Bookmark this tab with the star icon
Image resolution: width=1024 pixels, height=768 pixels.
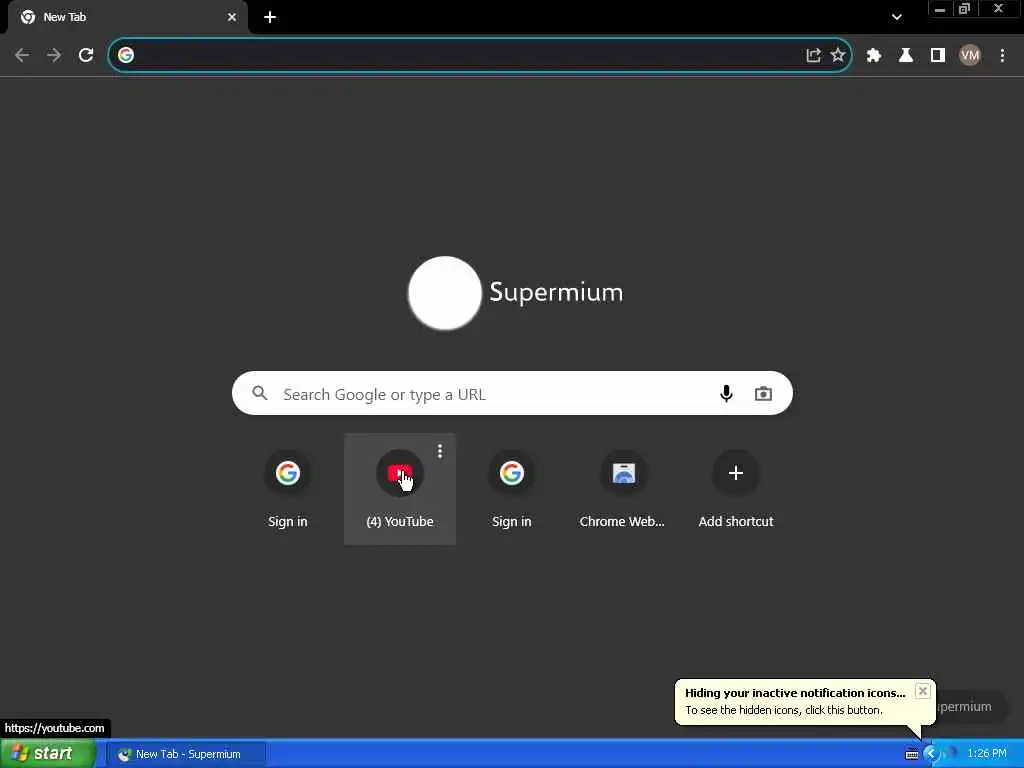click(838, 55)
